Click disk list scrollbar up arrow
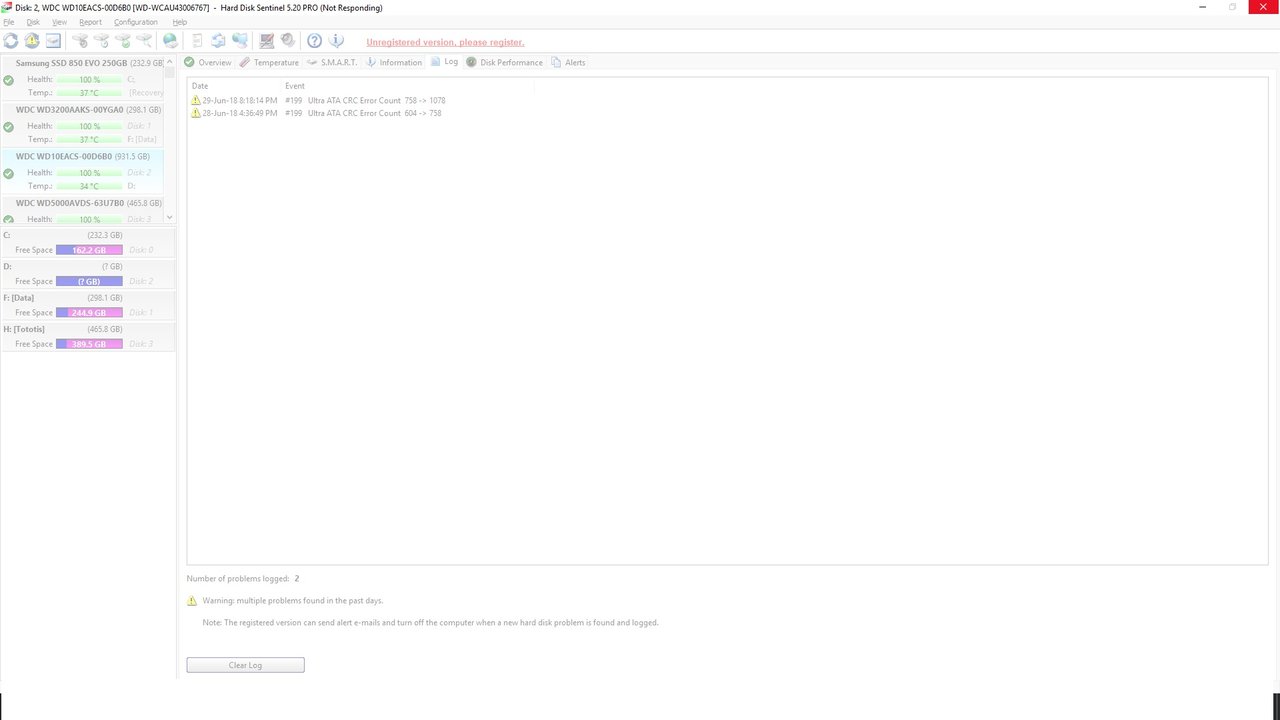 pos(169,61)
